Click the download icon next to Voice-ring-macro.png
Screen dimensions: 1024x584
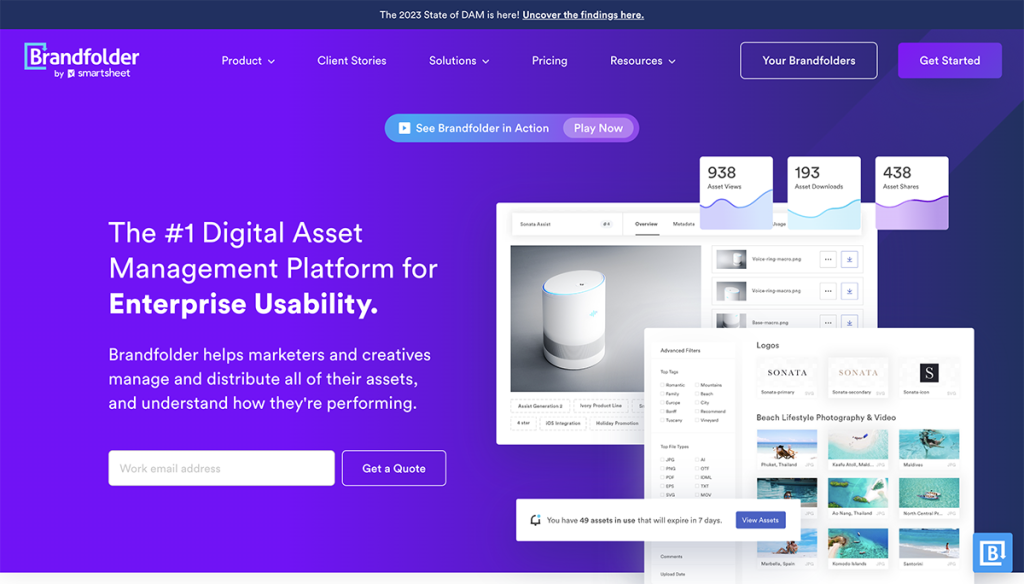pos(849,259)
